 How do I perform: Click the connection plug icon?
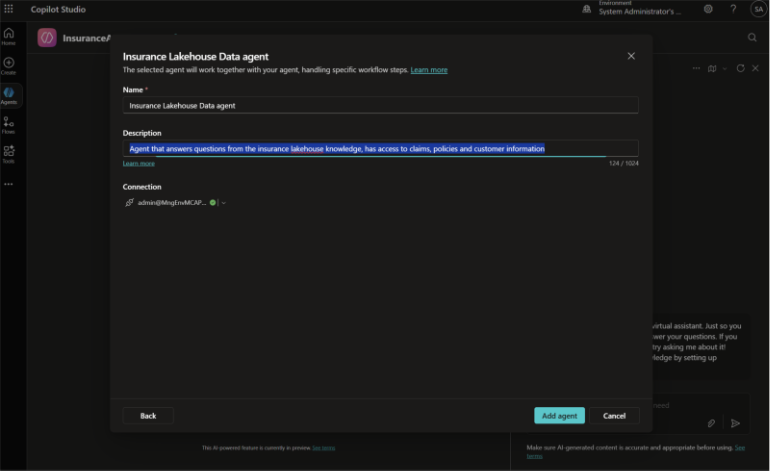(129, 203)
